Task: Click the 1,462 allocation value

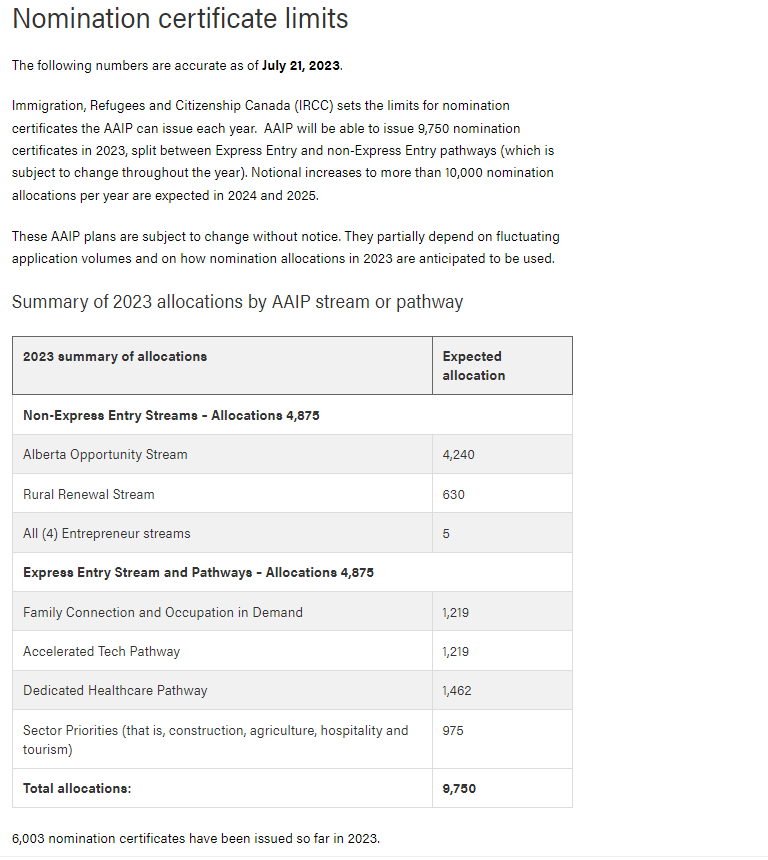Action: pyautogui.click(x=459, y=691)
